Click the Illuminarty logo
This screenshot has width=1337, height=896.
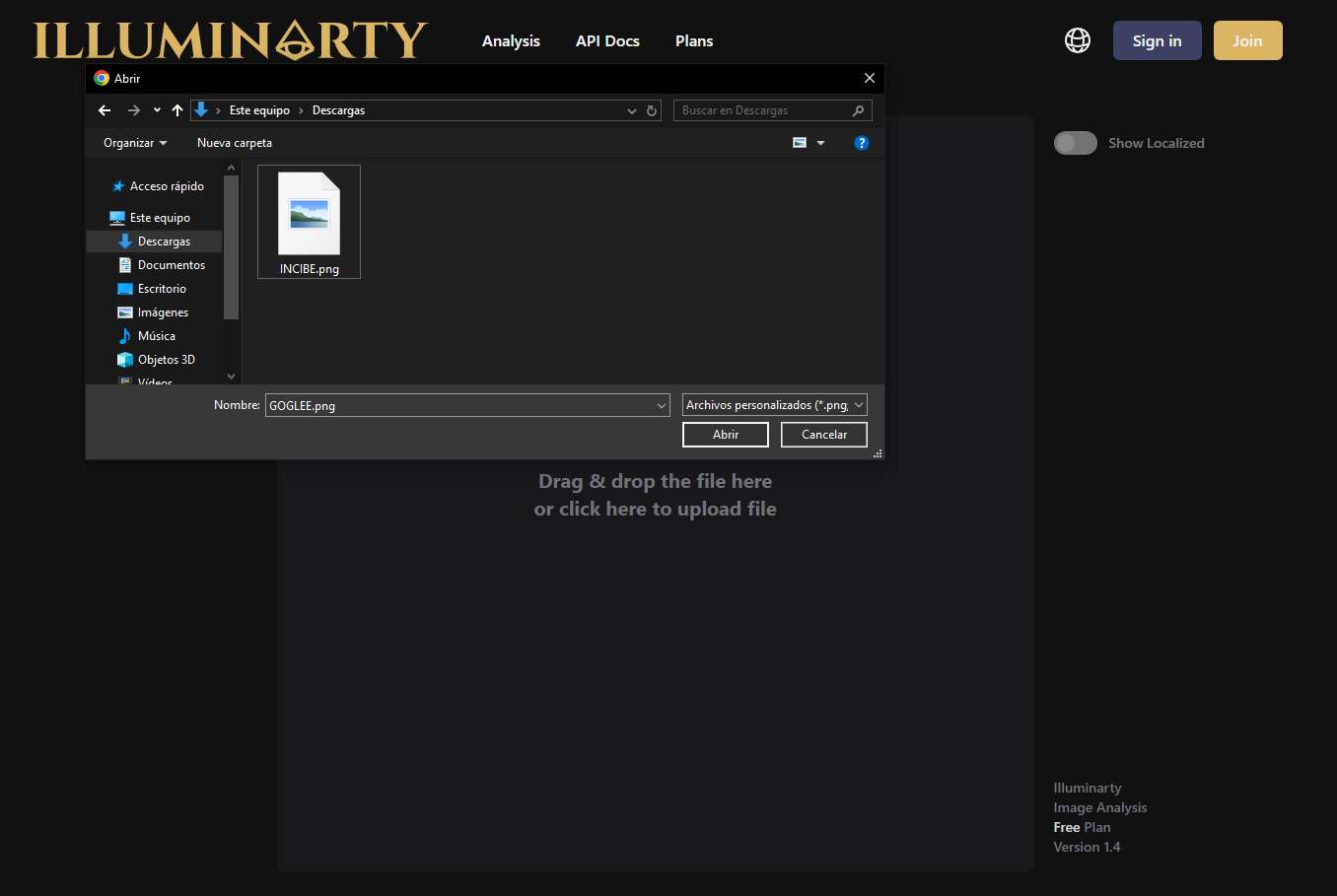pos(231,40)
